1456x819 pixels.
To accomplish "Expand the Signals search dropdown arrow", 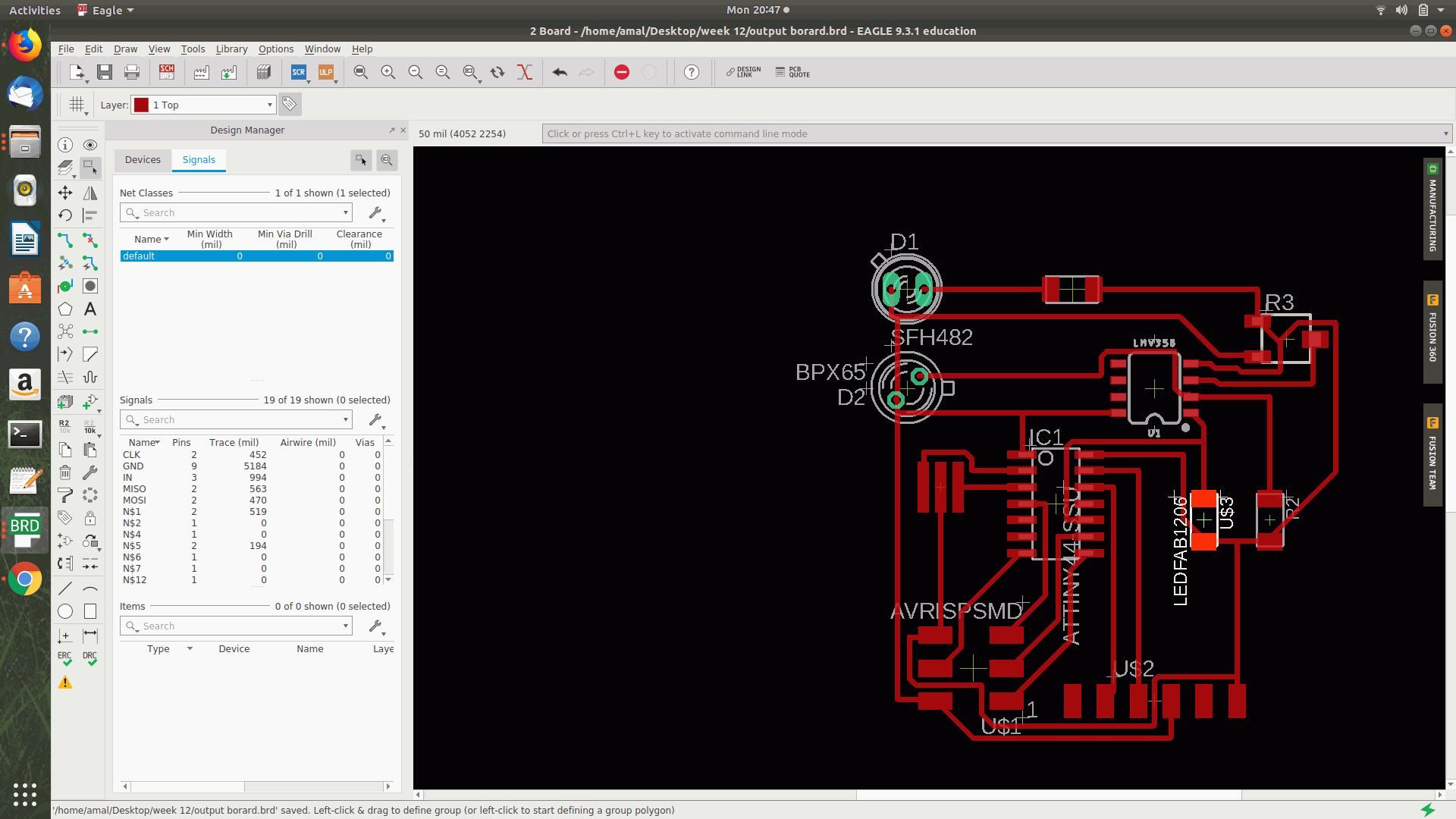I will click(346, 419).
